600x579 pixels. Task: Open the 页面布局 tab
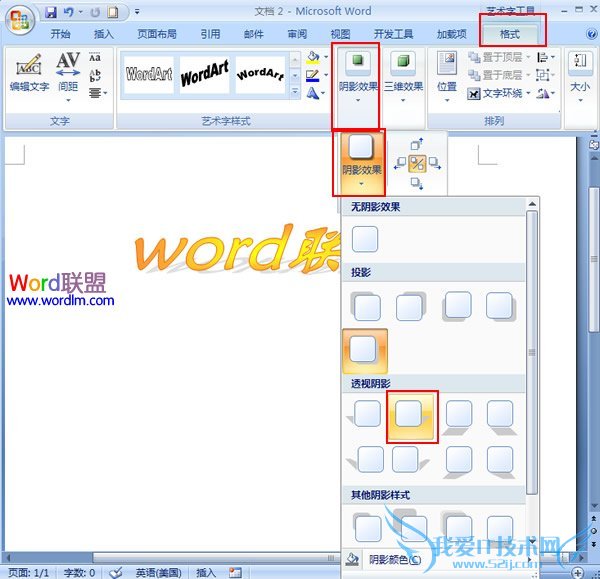(x=157, y=34)
